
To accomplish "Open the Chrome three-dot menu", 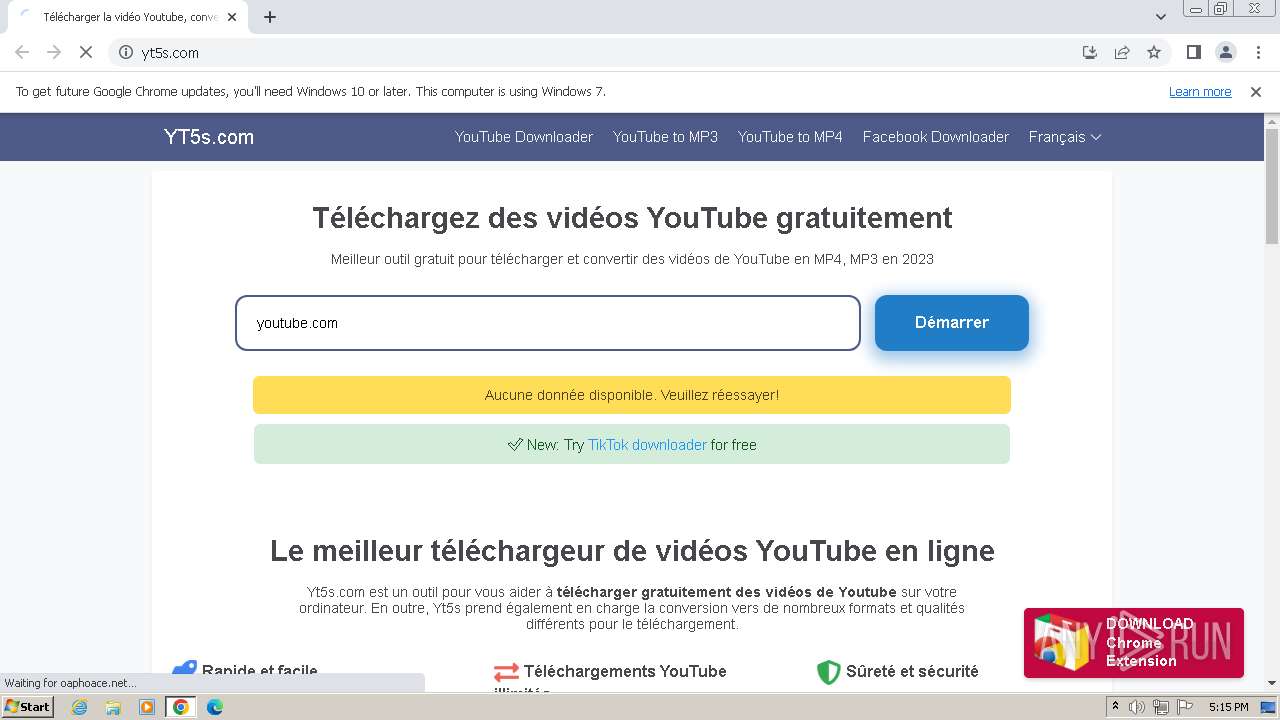I will 1257,52.
